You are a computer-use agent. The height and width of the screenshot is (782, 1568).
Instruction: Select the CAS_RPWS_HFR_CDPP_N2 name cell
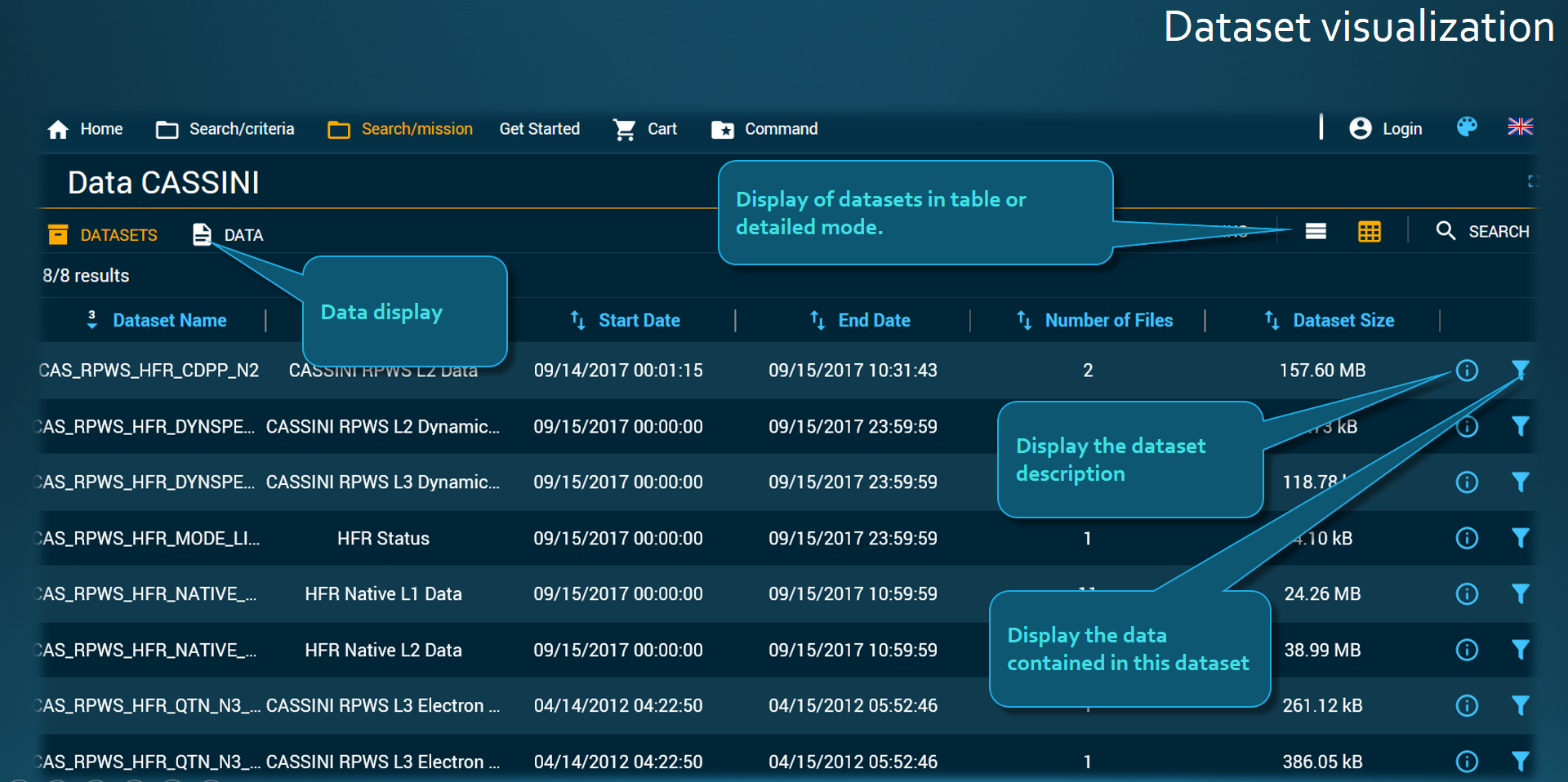tap(149, 371)
